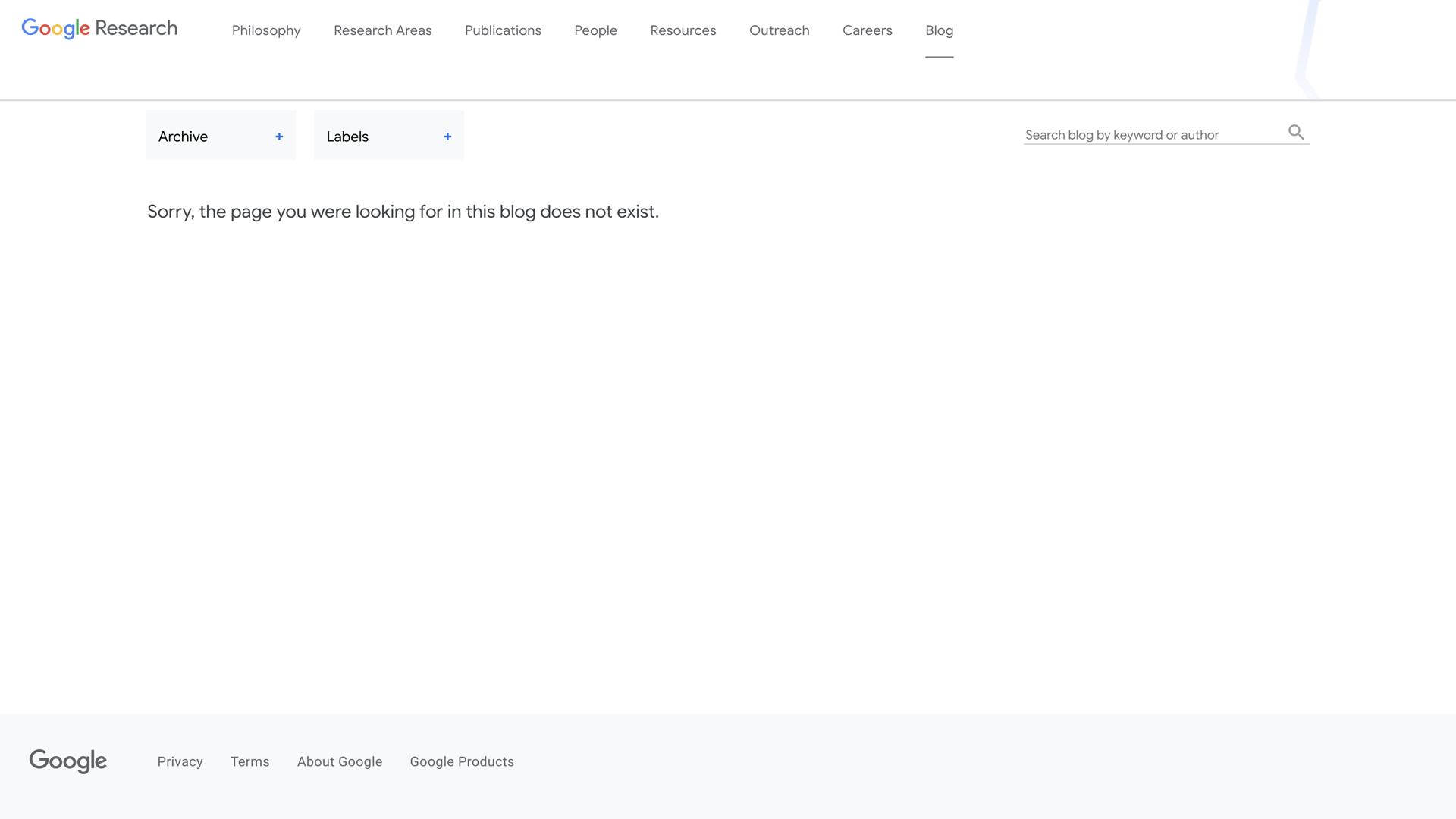Image resolution: width=1456 pixels, height=819 pixels.
Task: Expand the Archive plus icon
Action: 279,136
